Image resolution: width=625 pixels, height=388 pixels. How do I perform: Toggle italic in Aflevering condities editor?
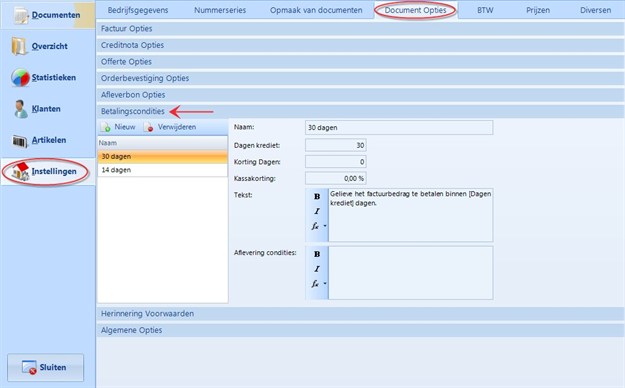pos(317,269)
